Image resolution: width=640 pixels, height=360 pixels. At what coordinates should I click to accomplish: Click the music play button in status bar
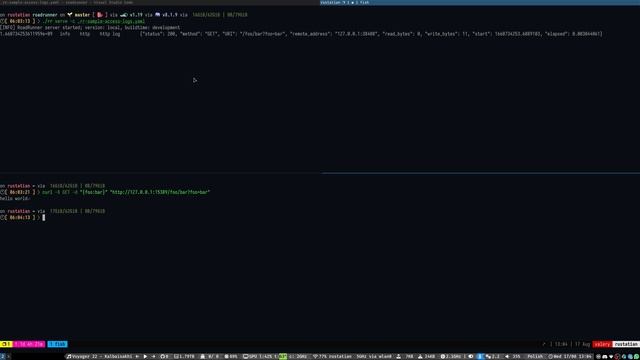pyautogui.click(x=145, y=356)
